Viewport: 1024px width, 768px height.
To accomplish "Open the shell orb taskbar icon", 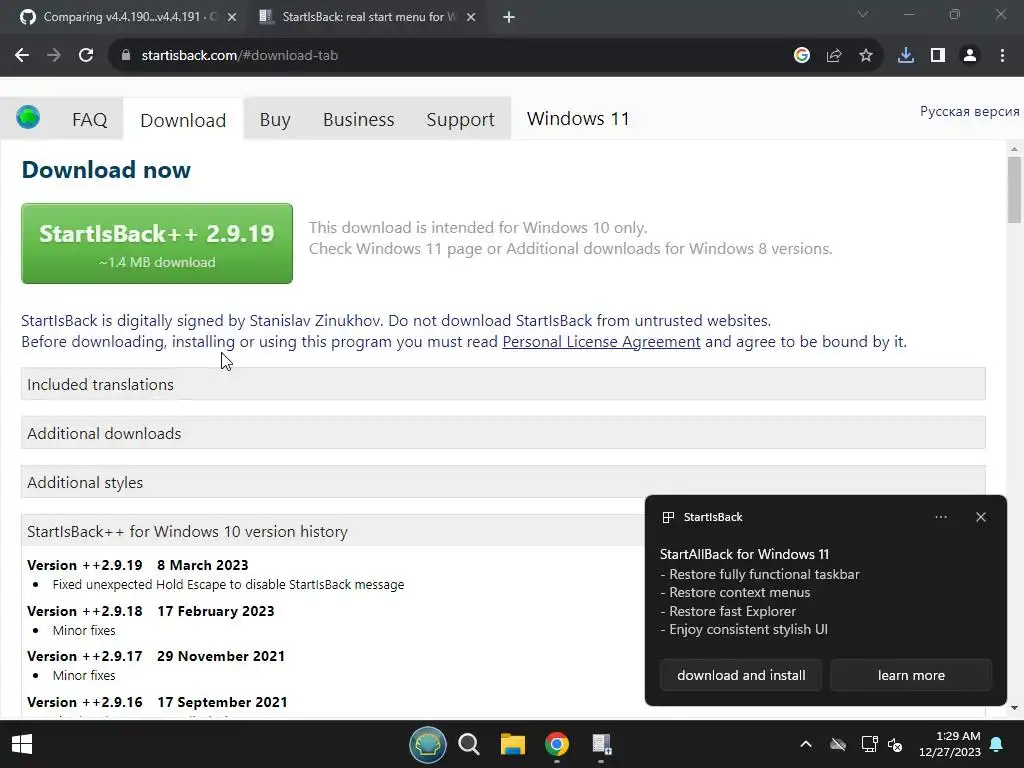I will point(428,744).
